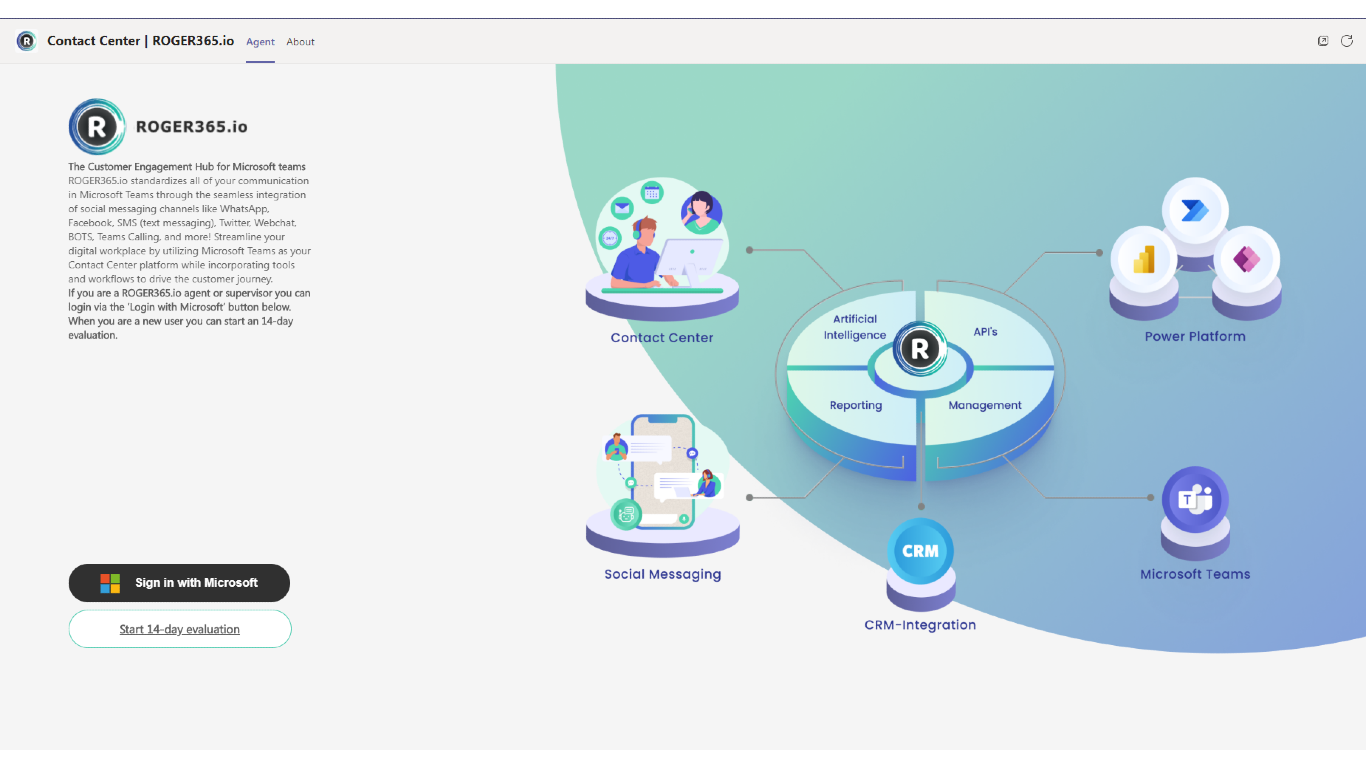The image size is (1366, 768).
Task: Open the Agent tab
Action: (x=260, y=42)
